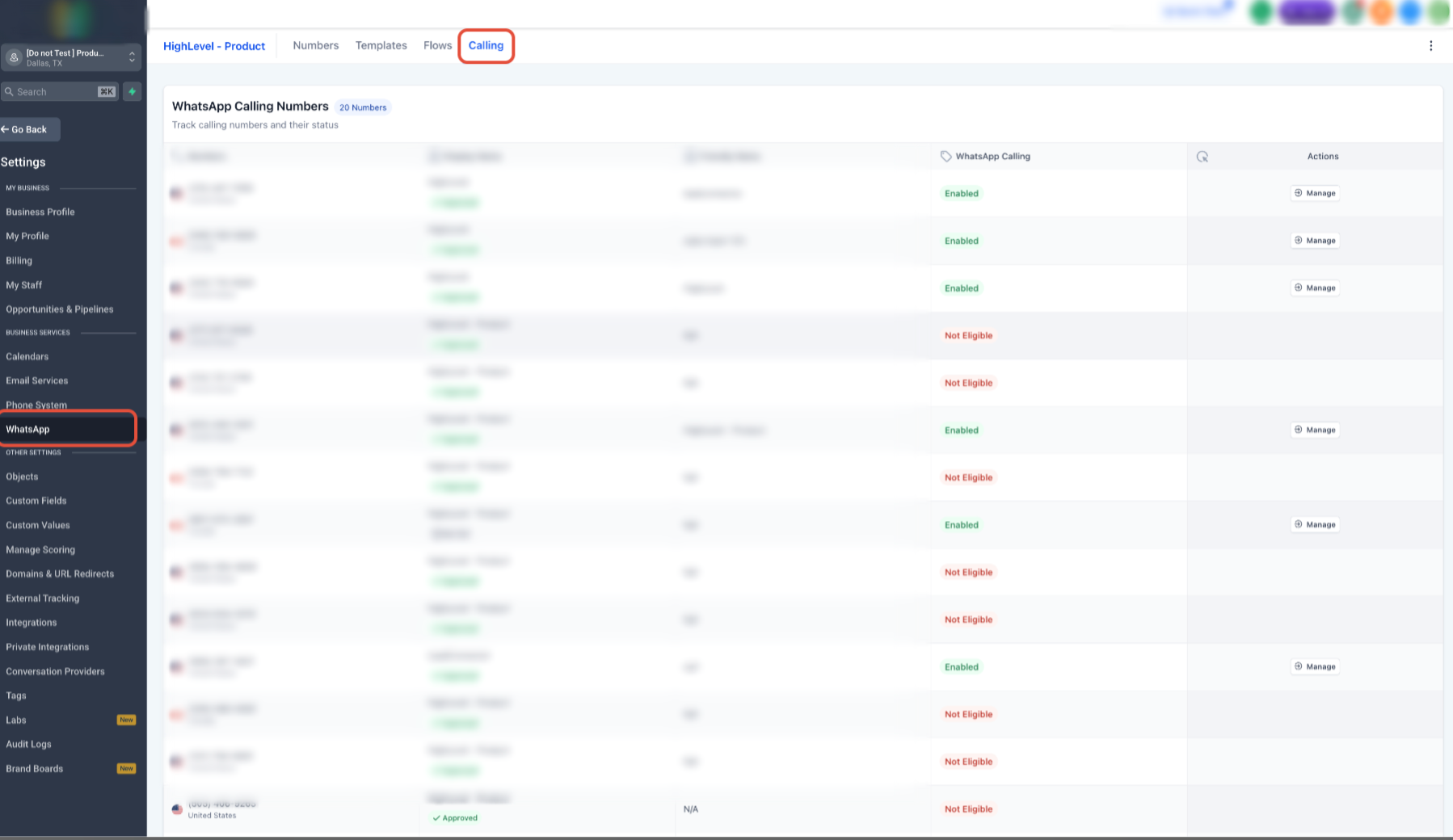Expand the account switcher chevrons
This screenshot has height=840, width=1453.
132,57
